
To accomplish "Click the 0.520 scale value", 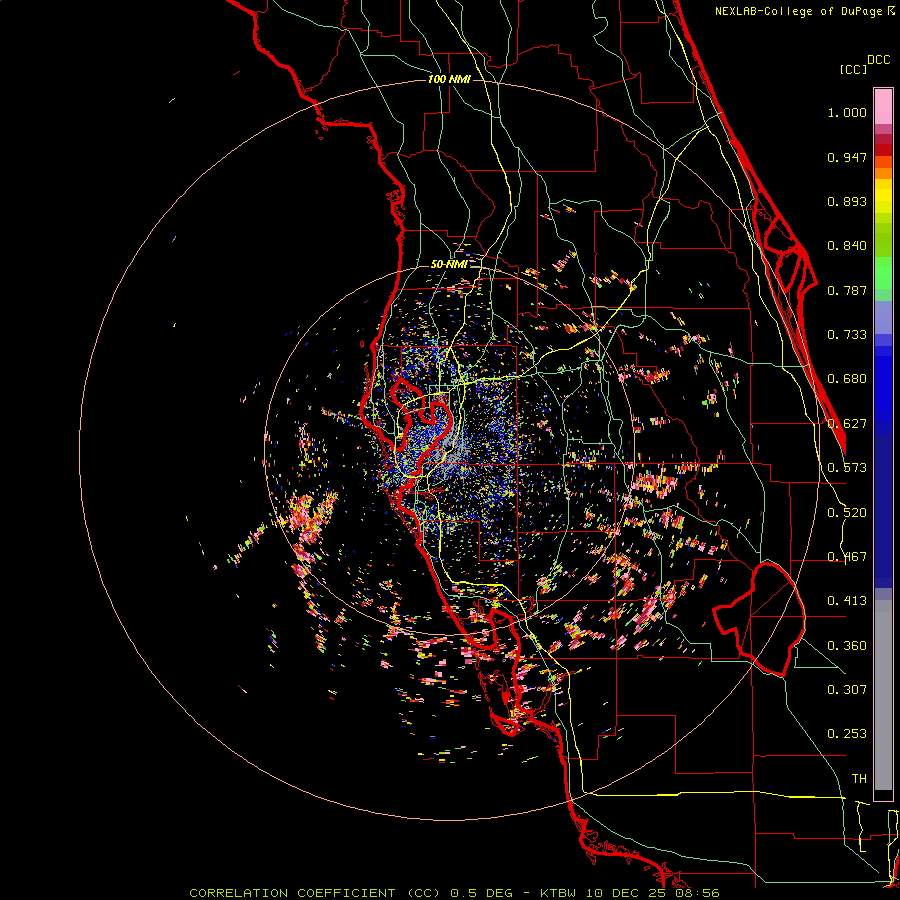I will coord(847,513).
